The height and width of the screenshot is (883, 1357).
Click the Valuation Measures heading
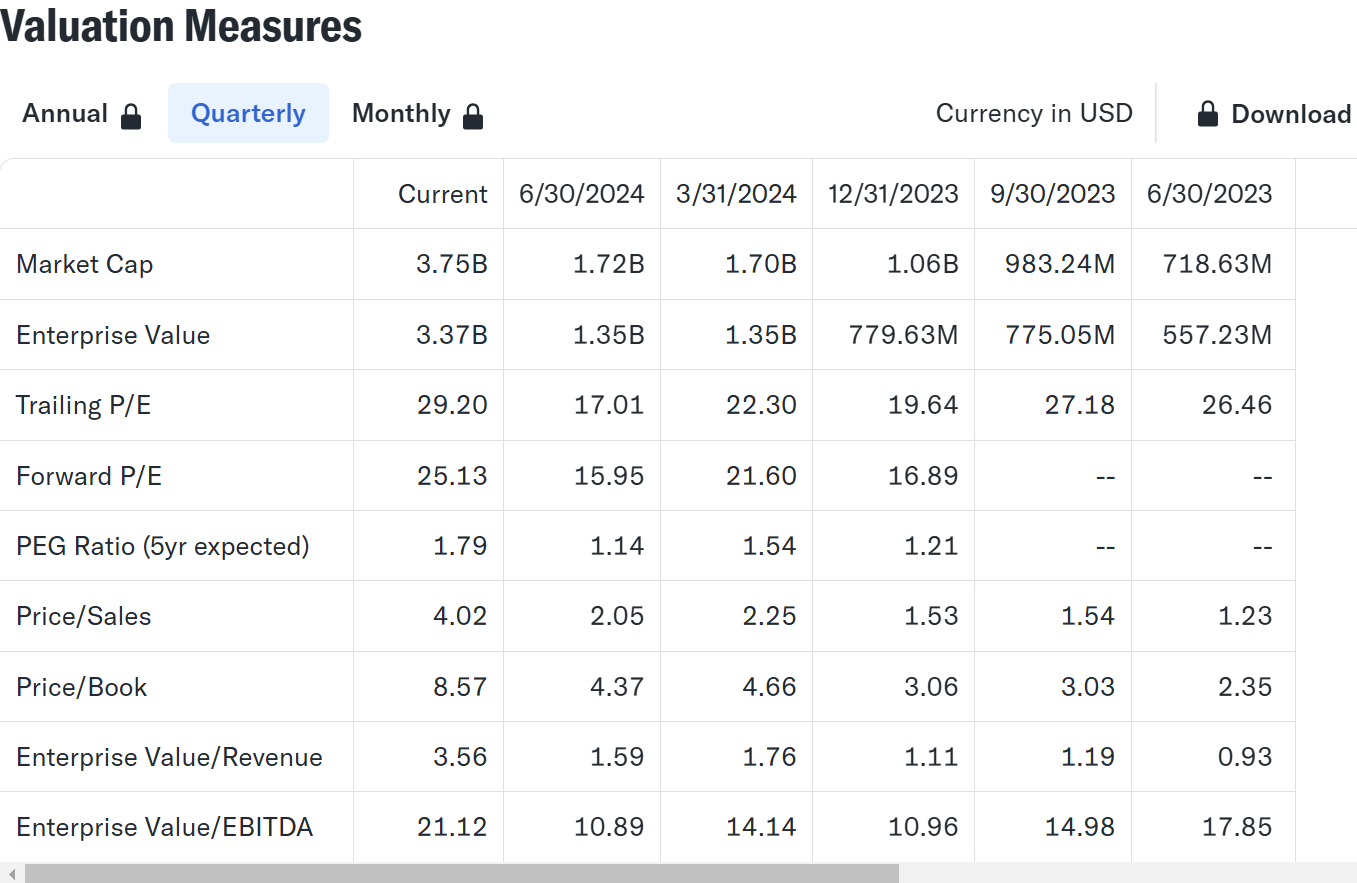tap(180, 27)
